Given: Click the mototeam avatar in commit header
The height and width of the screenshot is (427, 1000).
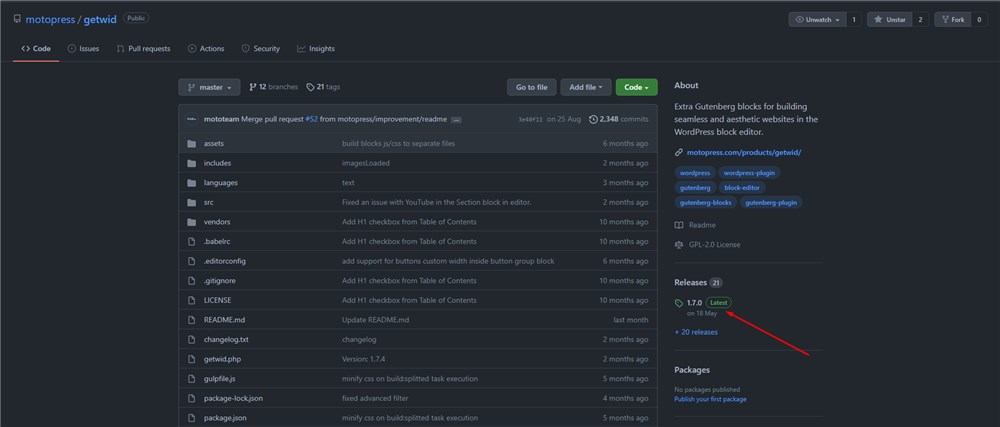Looking at the screenshot, I should tap(192, 119).
